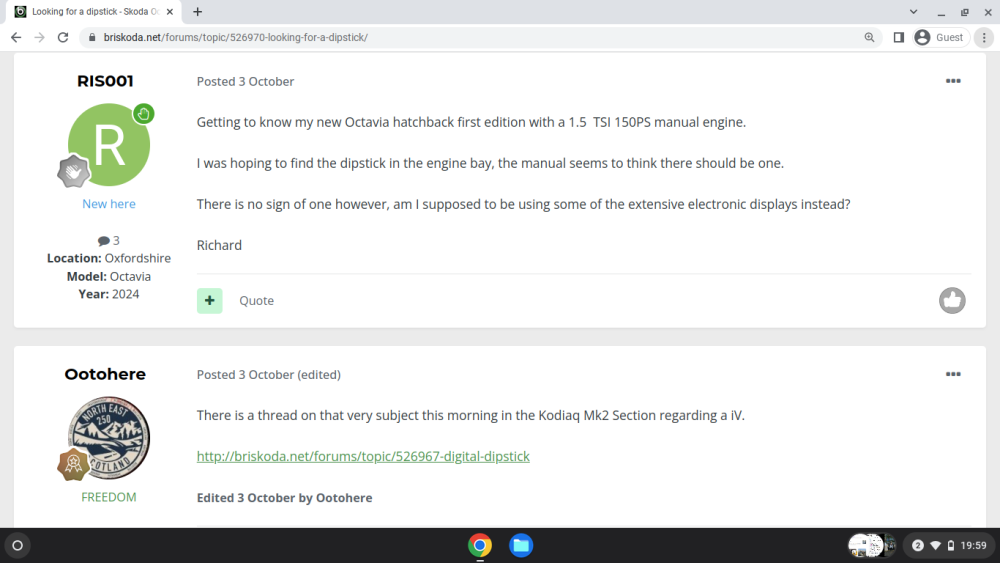Click 'Model: Octavia' text

[x=108, y=277]
